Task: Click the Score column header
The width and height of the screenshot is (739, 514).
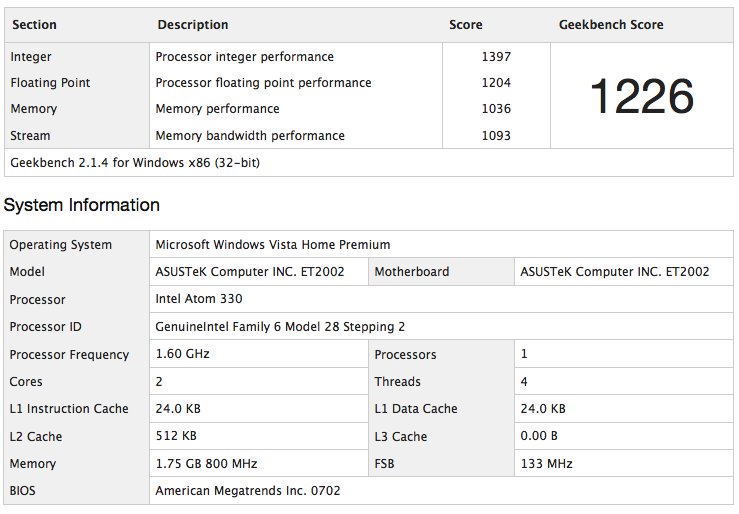Action: click(x=465, y=25)
